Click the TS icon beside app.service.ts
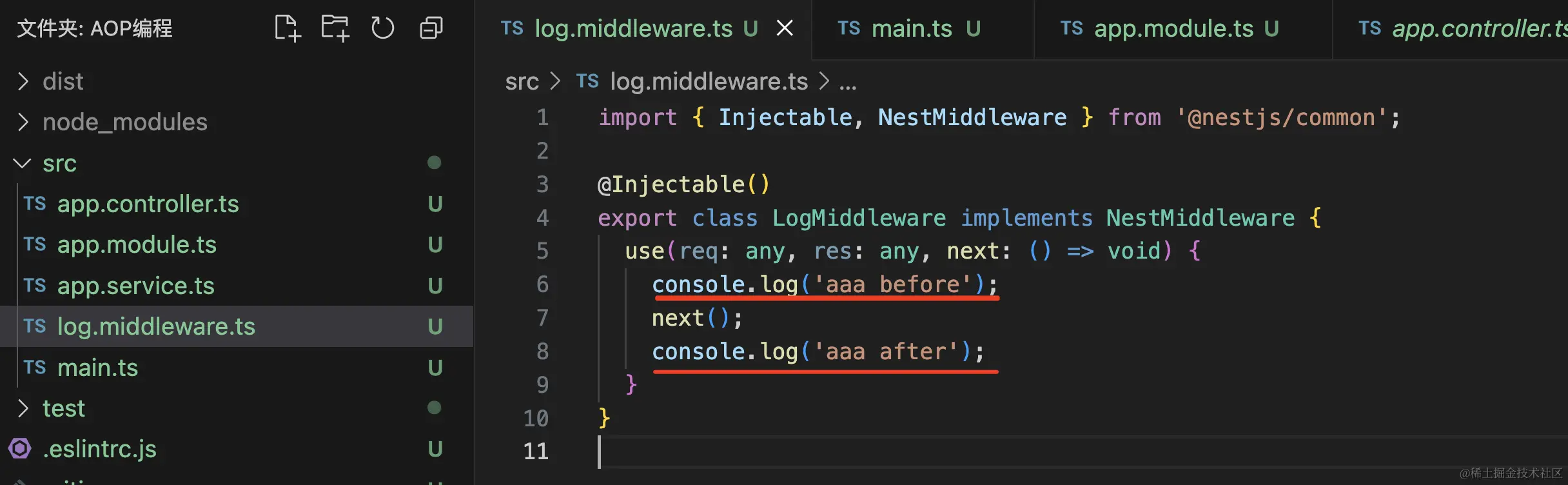Screen dimensions: 1568x485 [35, 286]
